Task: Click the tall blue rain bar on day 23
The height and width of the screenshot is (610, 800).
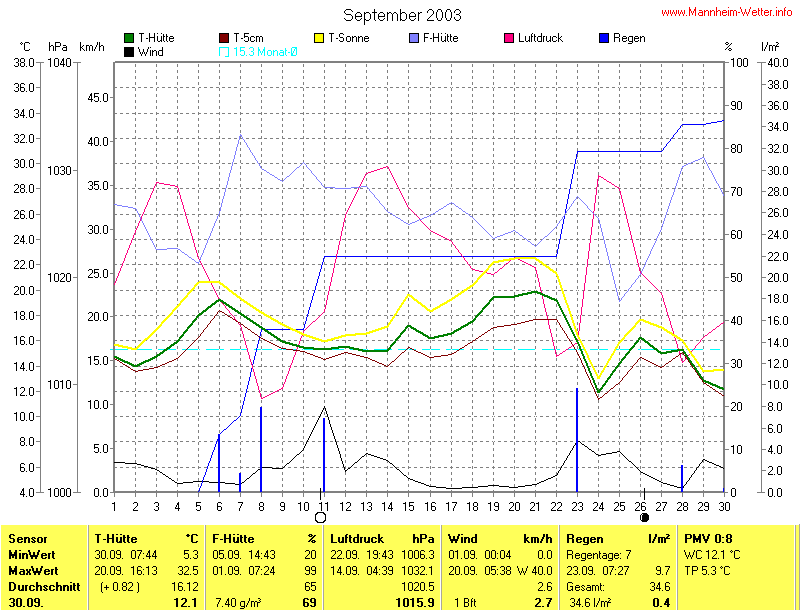Action: tap(577, 440)
